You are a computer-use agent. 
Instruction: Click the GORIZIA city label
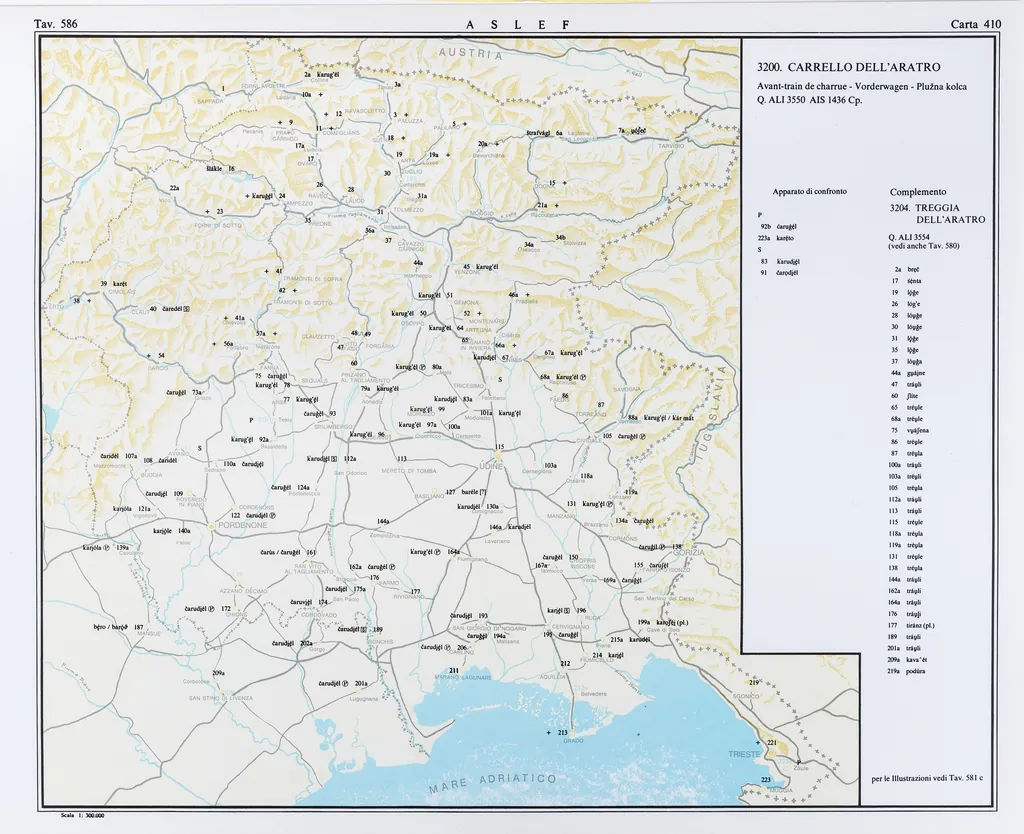(688, 552)
